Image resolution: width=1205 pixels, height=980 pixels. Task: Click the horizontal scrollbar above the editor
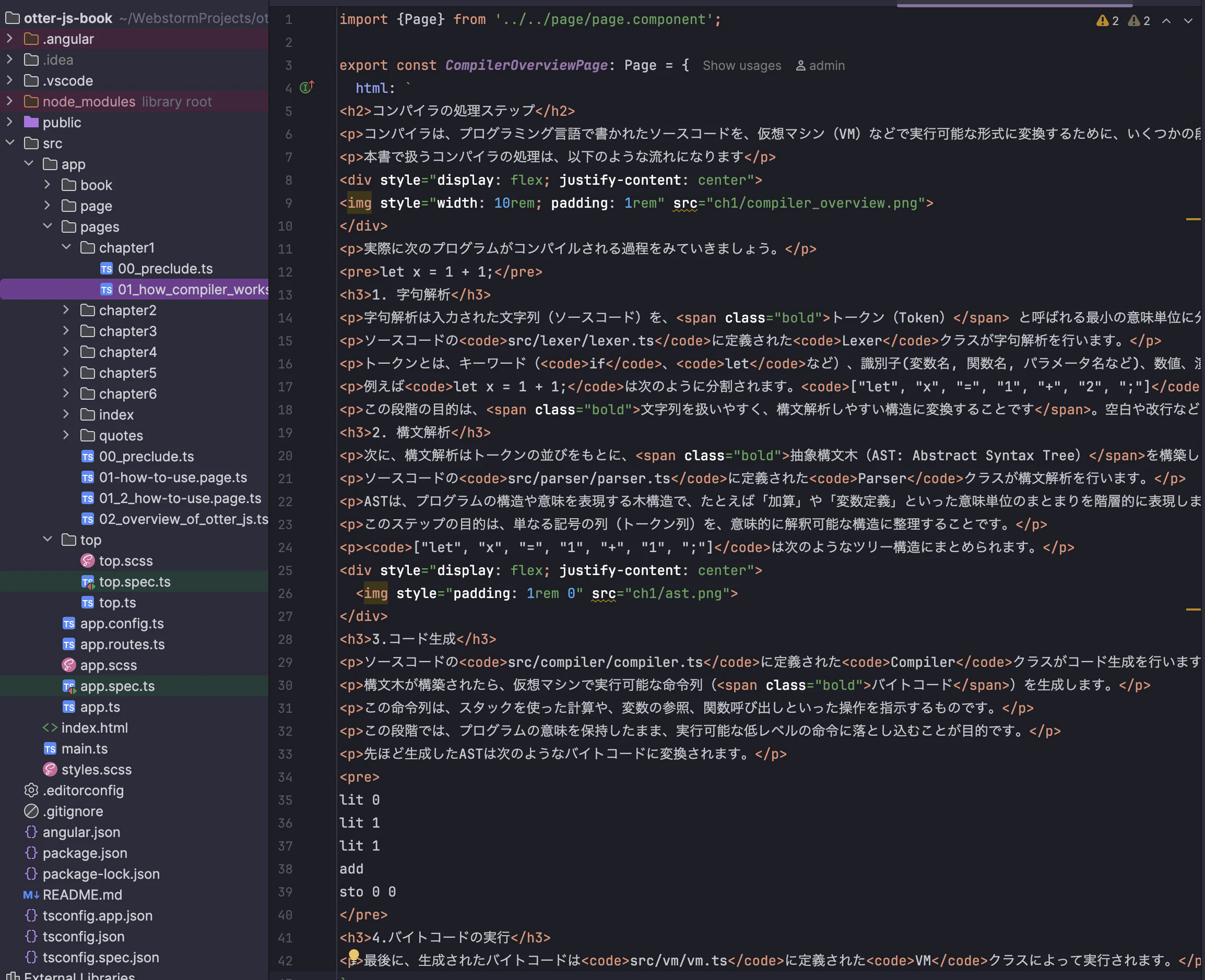pos(1014,5)
